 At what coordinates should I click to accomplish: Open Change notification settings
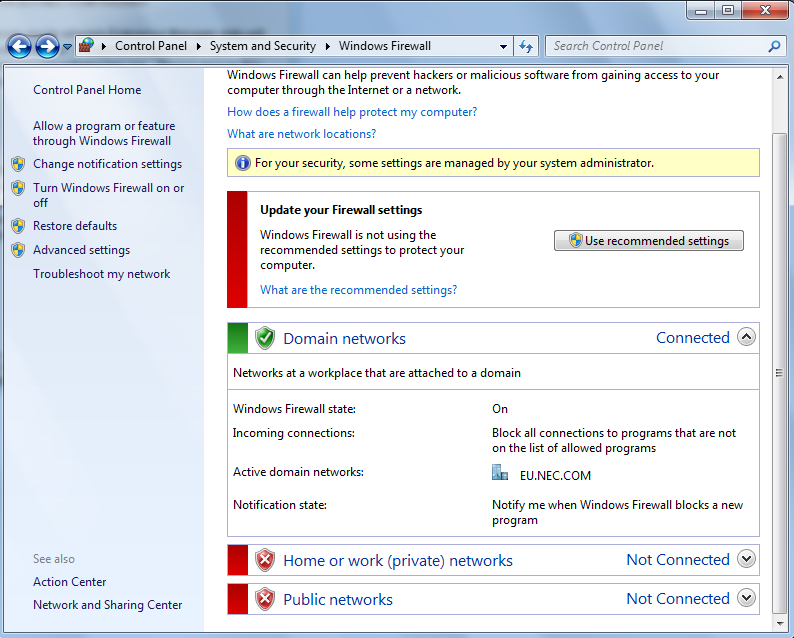click(107, 164)
